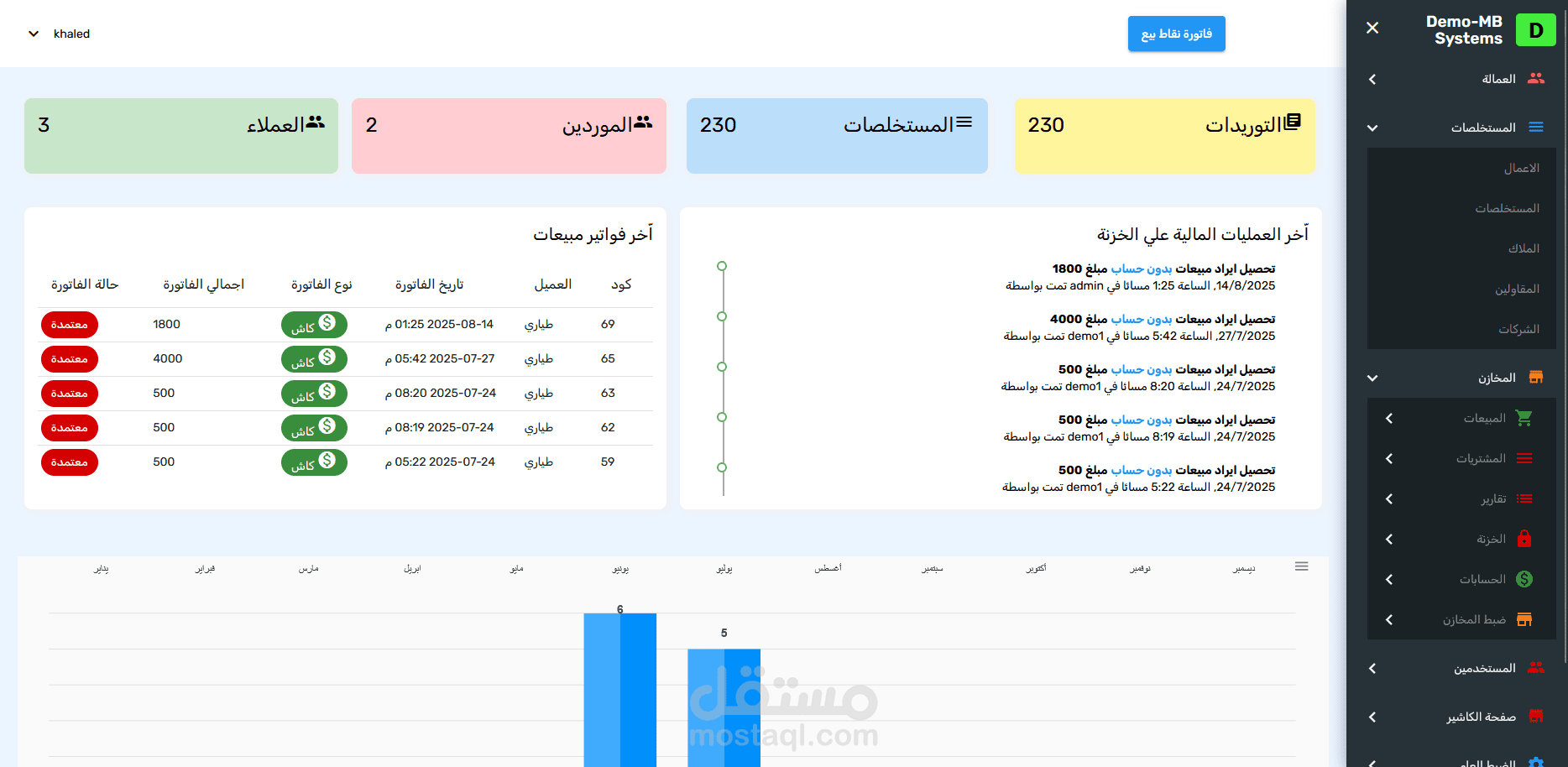
Task: Click the ضبط المخازن store icon
Action: coord(1524,619)
